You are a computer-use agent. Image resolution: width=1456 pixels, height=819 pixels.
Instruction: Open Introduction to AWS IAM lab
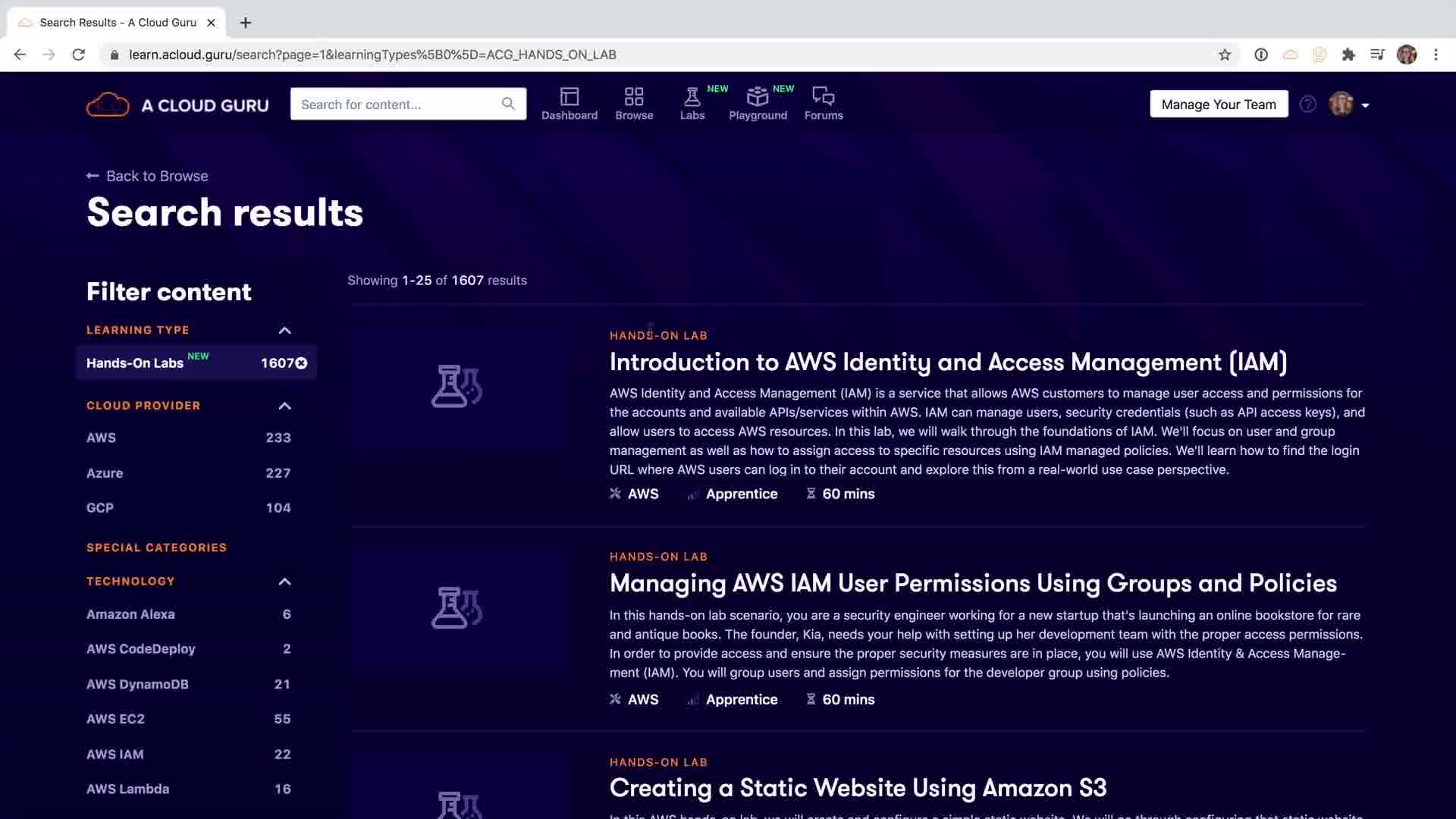pos(948,362)
